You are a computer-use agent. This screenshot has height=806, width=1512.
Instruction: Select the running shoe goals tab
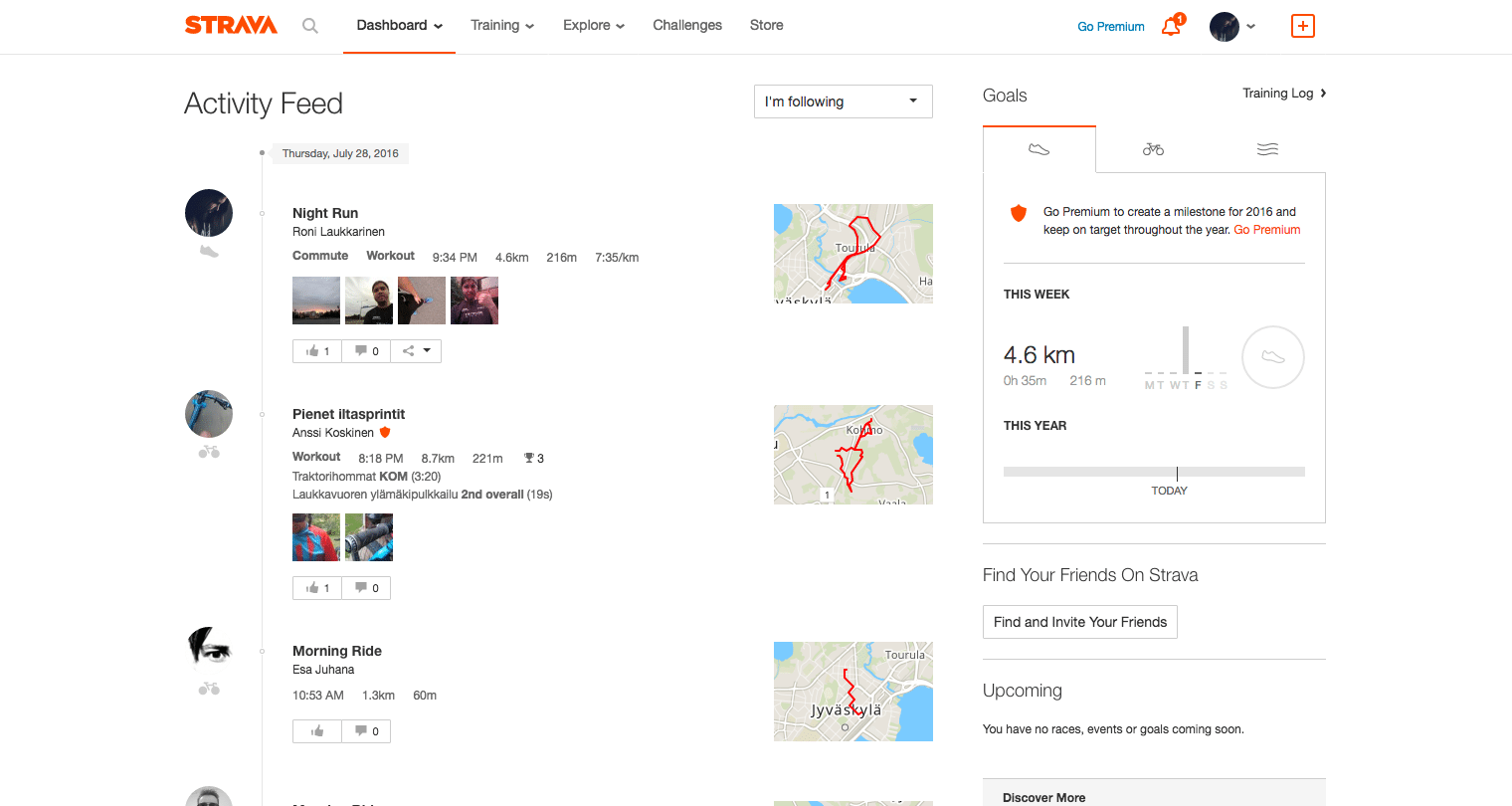[1039, 149]
